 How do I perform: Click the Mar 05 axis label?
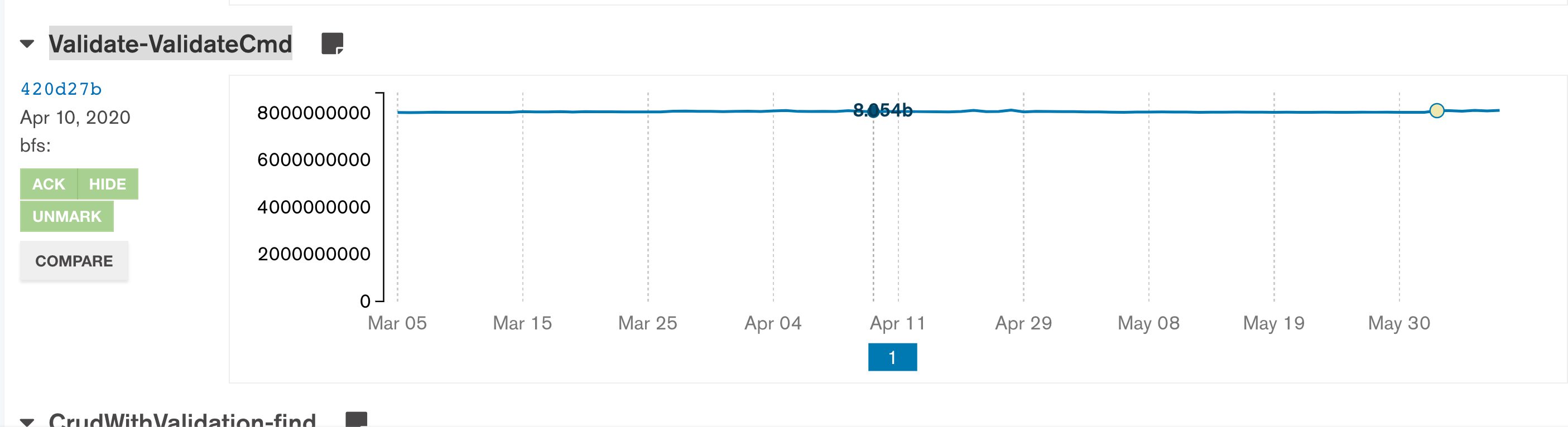click(397, 323)
